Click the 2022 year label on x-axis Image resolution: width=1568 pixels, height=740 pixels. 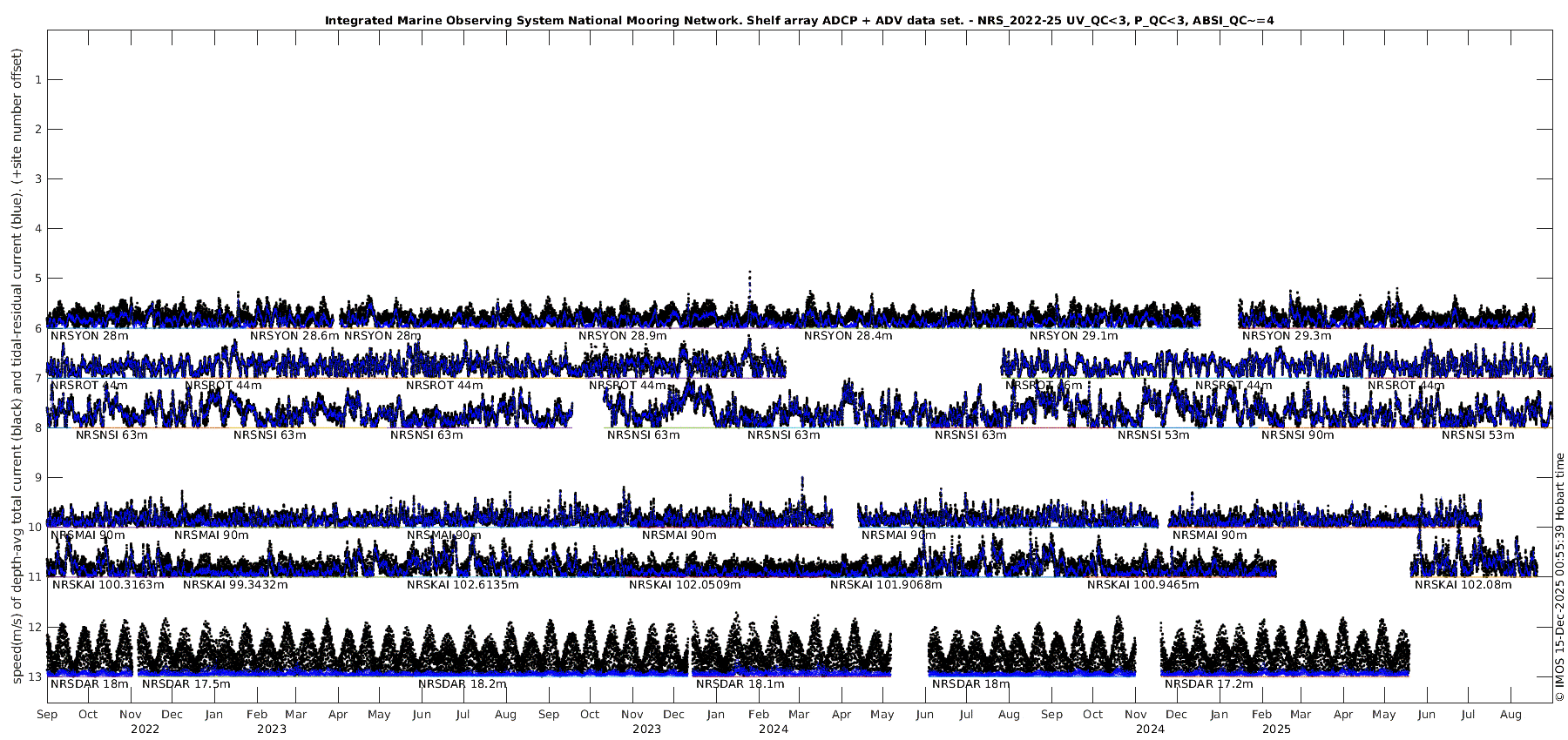click(x=145, y=730)
